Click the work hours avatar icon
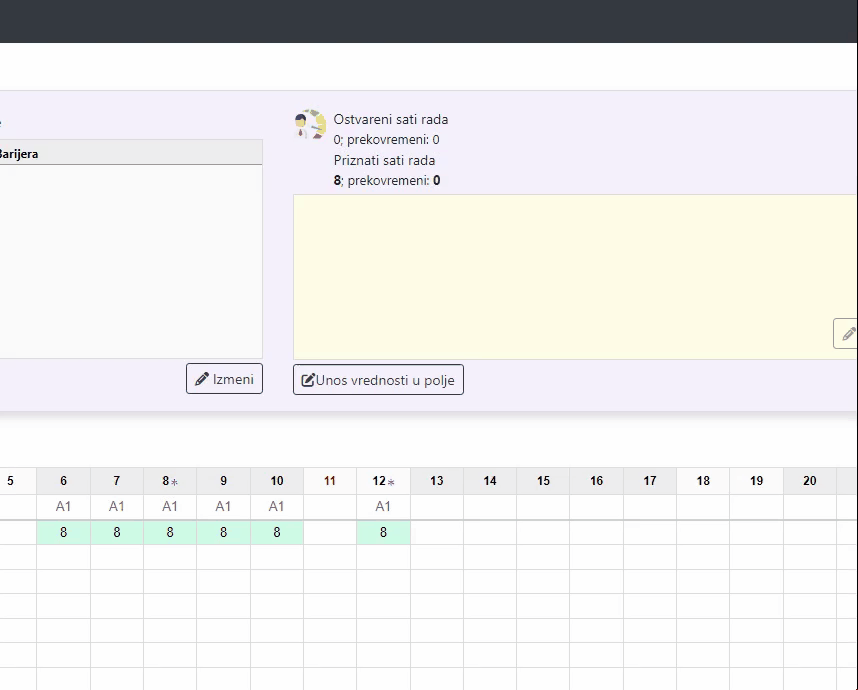Viewport: 858px width, 690px height. tap(310, 124)
